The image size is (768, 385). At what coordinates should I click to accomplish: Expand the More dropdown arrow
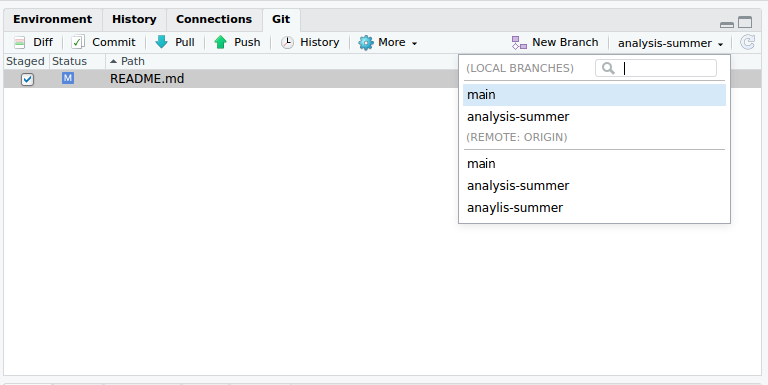(x=414, y=43)
